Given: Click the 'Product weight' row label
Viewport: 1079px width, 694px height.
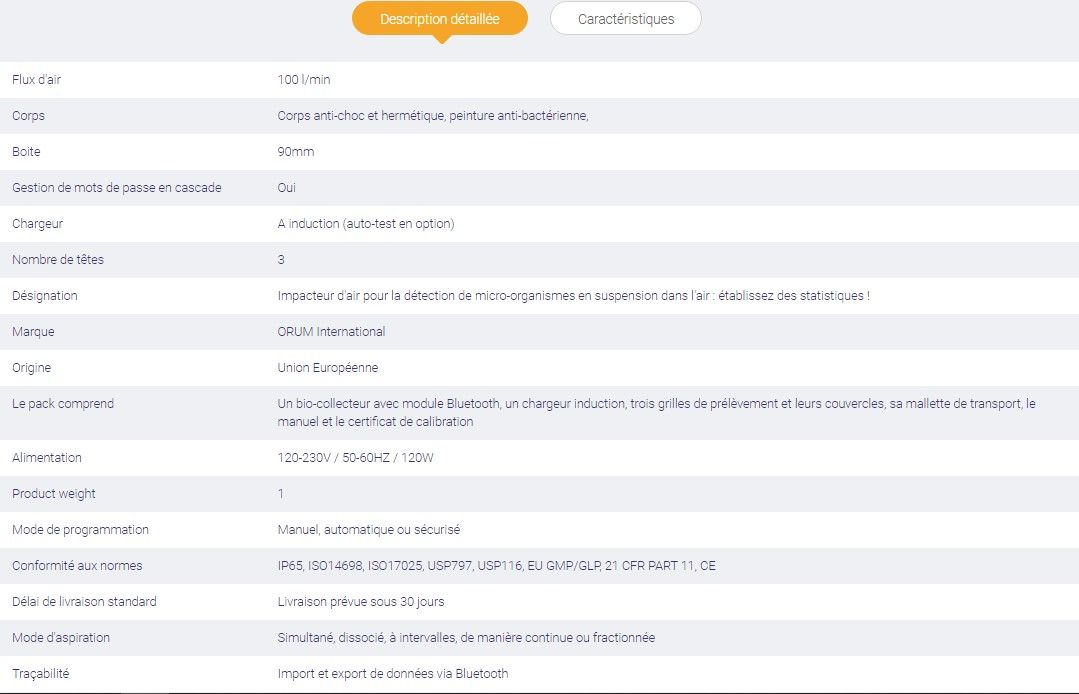Looking at the screenshot, I should (x=54, y=494).
